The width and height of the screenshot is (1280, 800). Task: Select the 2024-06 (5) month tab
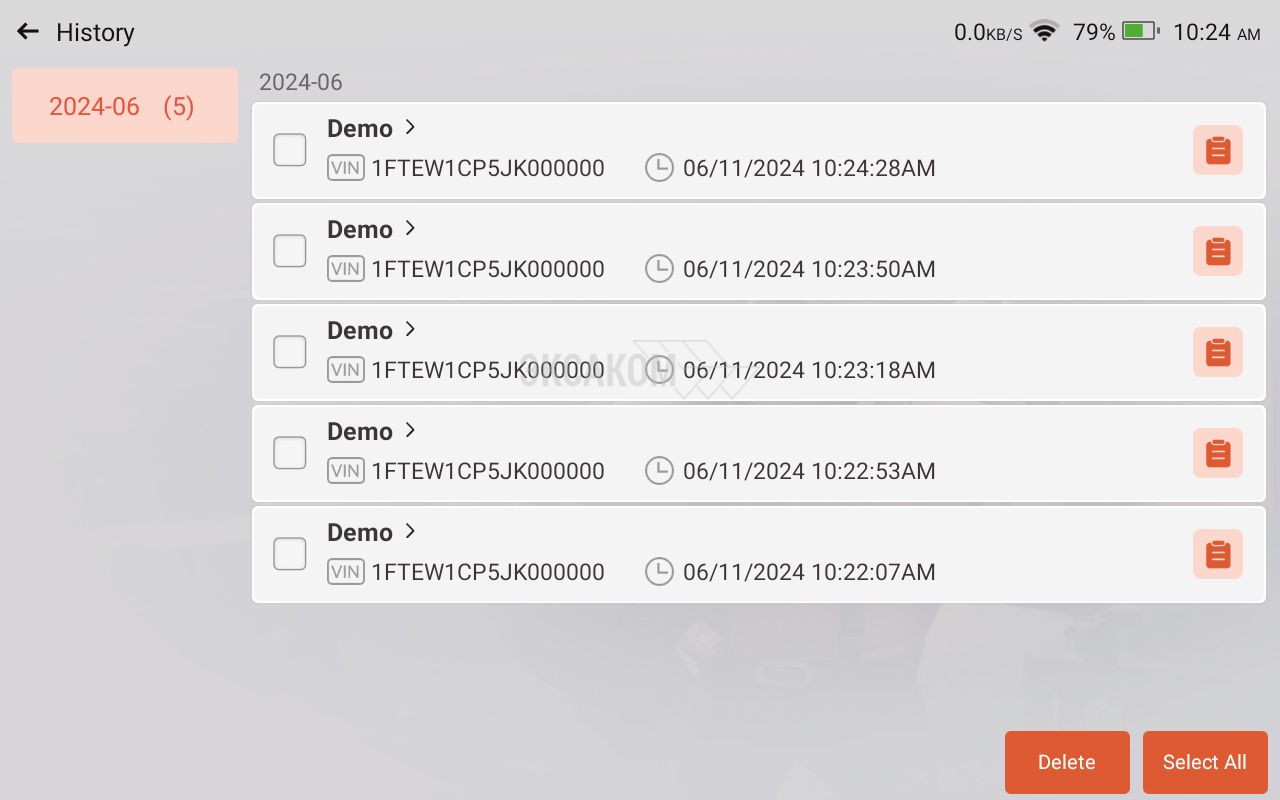point(125,106)
